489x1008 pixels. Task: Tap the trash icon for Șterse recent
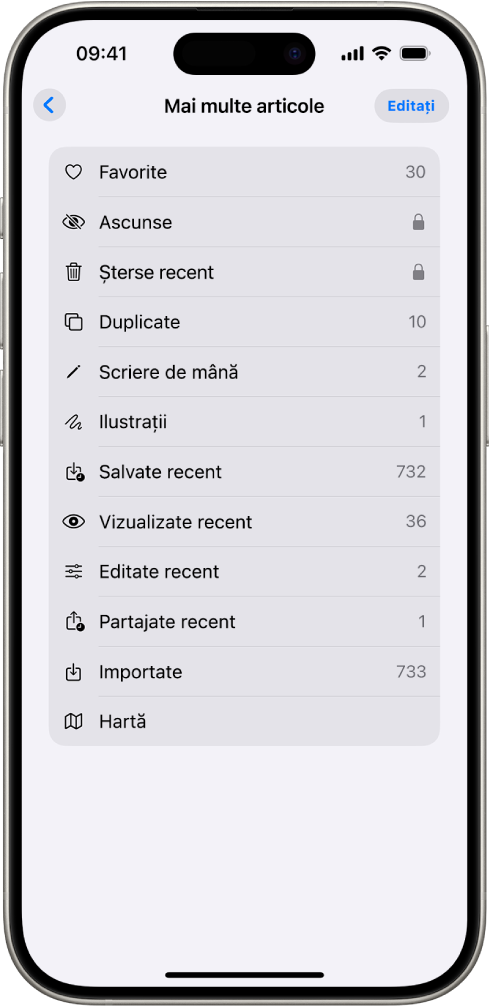pyautogui.click(x=74, y=272)
